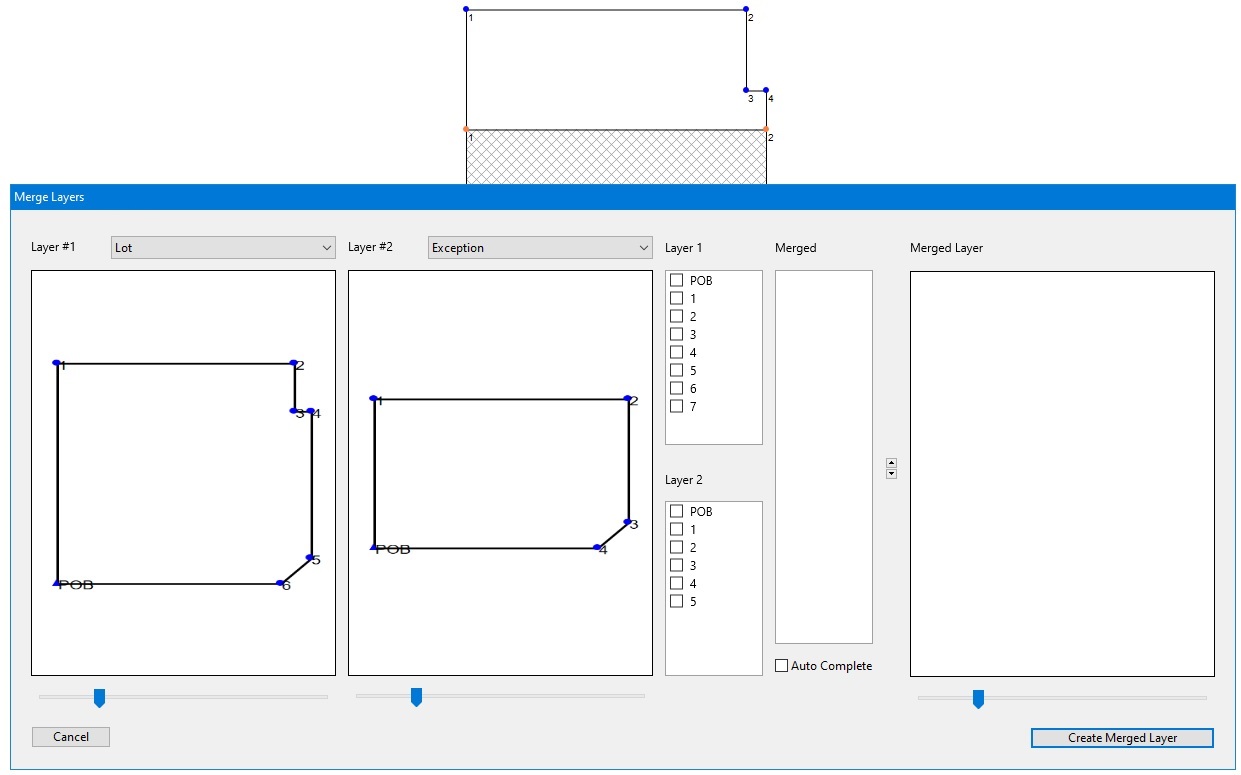Click the Cancel button

tap(71, 737)
